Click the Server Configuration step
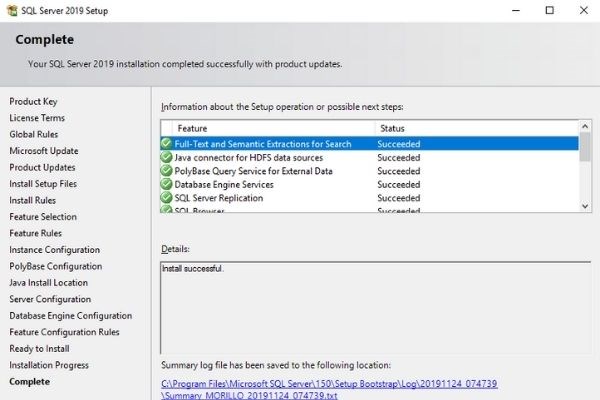This screenshot has height=400, width=600. 50,299
